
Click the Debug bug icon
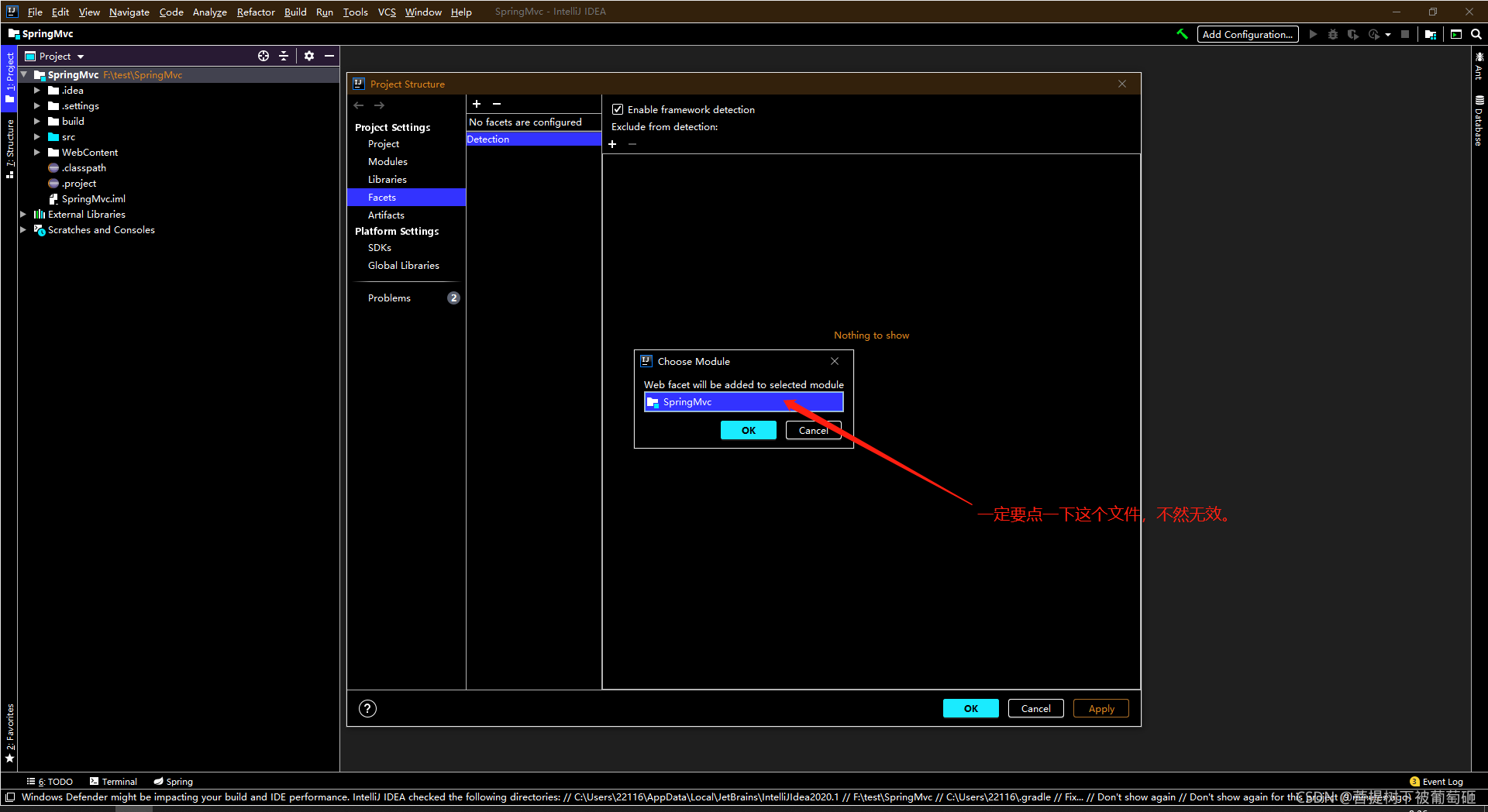[x=1333, y=34]
